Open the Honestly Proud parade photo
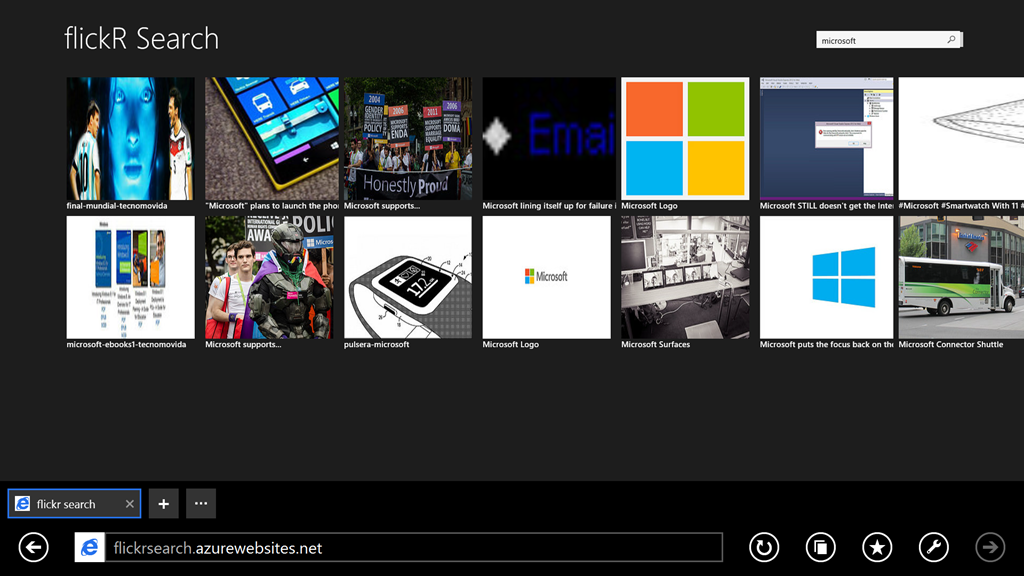This screenshot has height=576, width=1024. tap(408, 138)
